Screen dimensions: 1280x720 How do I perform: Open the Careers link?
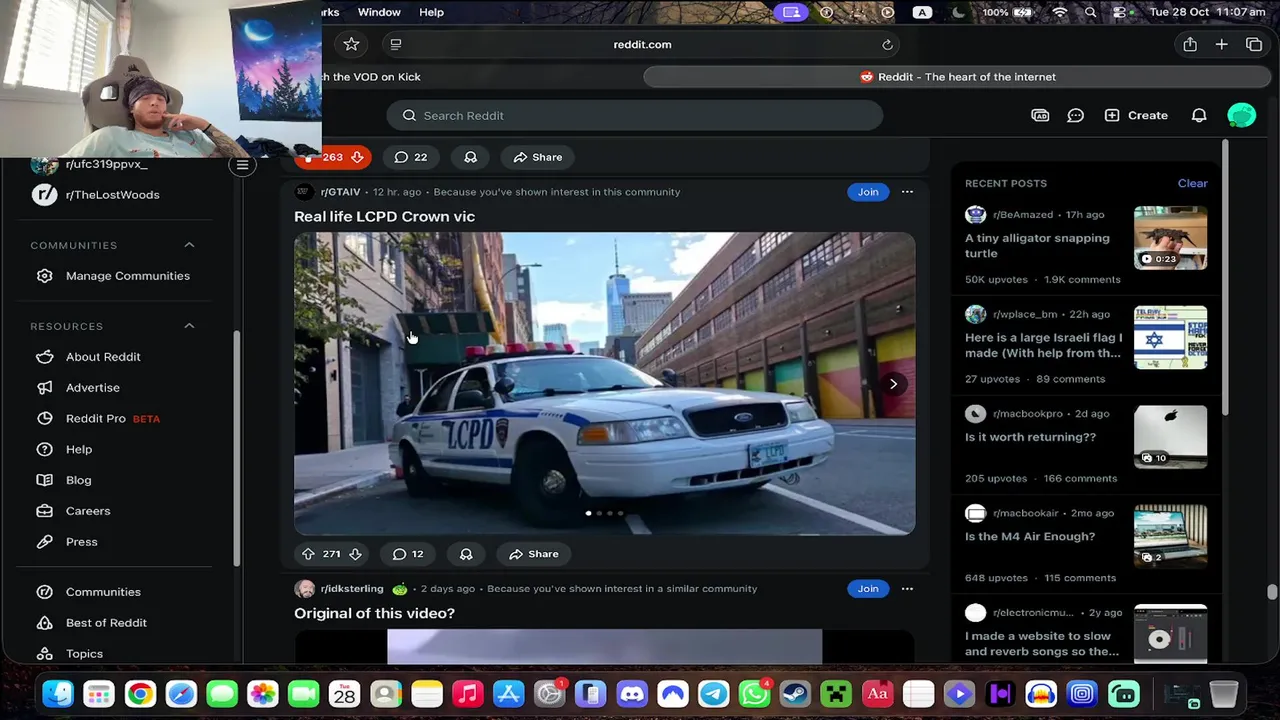88,511
